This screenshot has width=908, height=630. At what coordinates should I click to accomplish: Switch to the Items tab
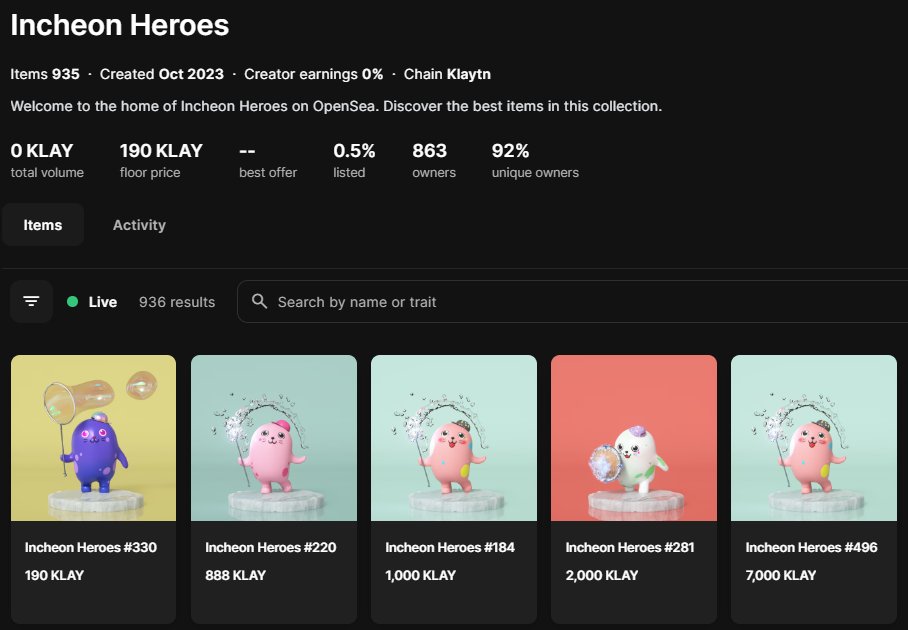click(43, 225)
